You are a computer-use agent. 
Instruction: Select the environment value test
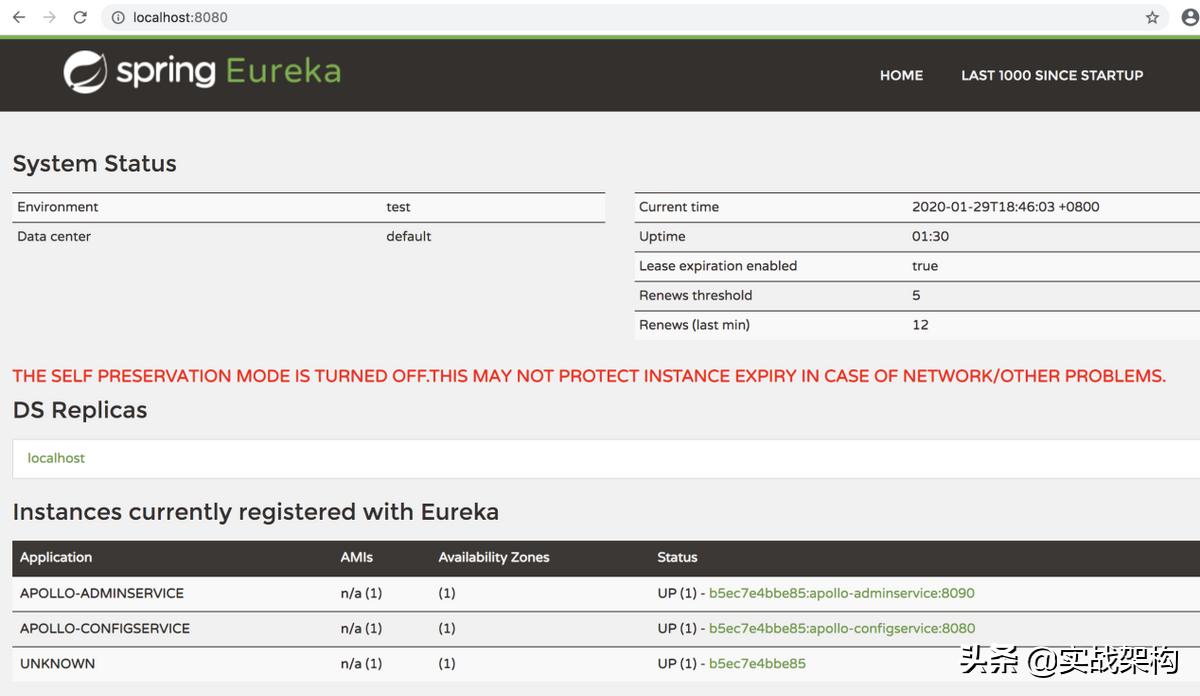coord(398,207)
